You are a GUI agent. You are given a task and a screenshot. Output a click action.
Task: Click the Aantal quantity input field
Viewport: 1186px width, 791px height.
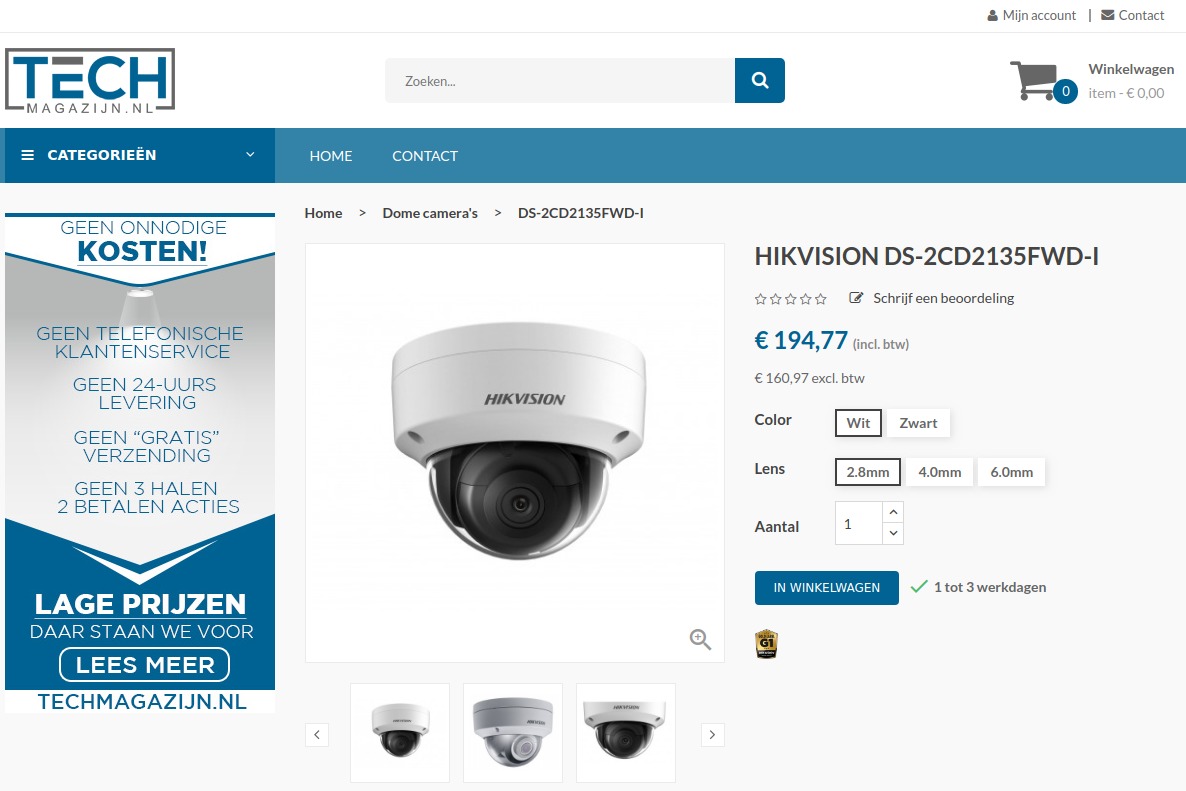(x=858, y=523)
